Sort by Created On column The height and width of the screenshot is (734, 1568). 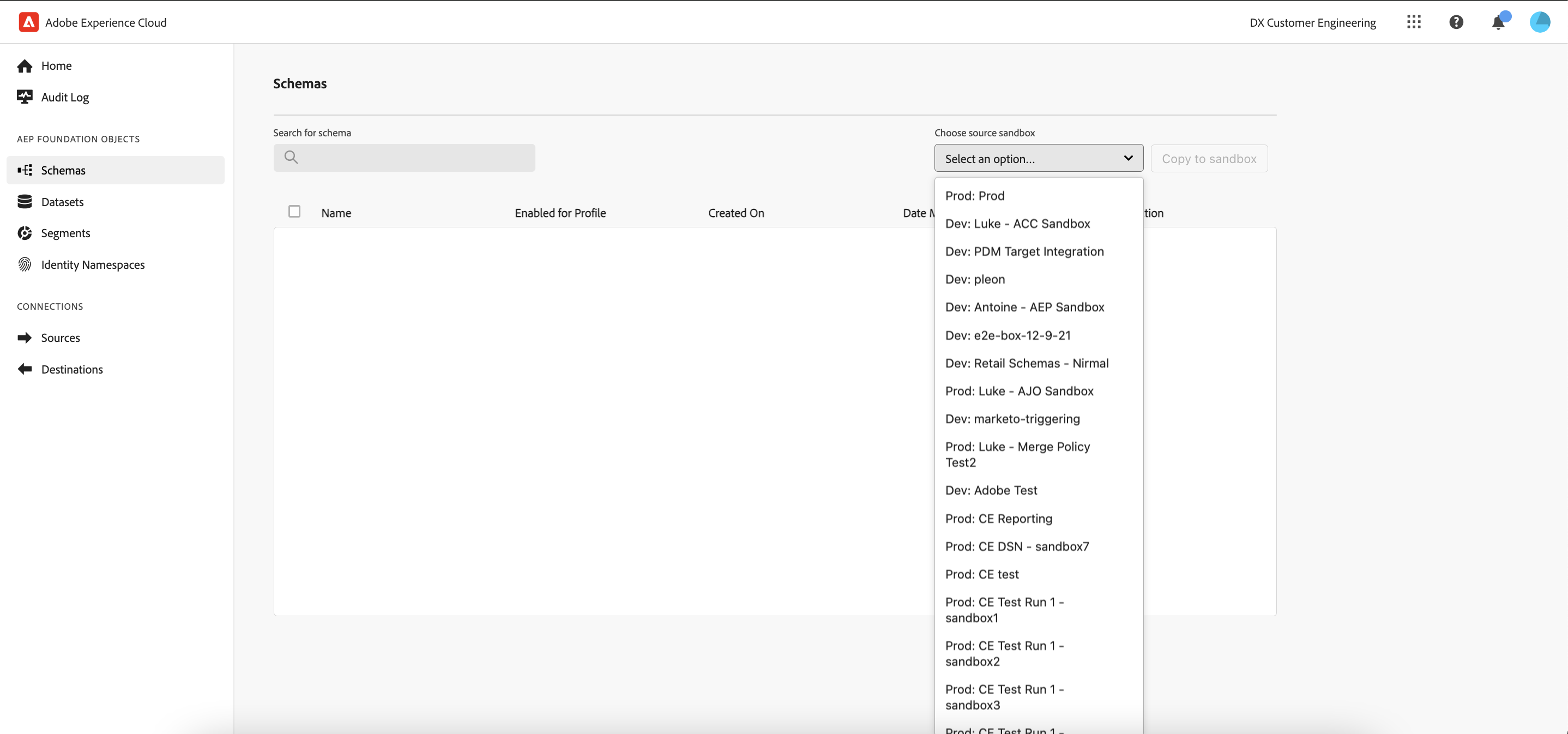(736, 213)
